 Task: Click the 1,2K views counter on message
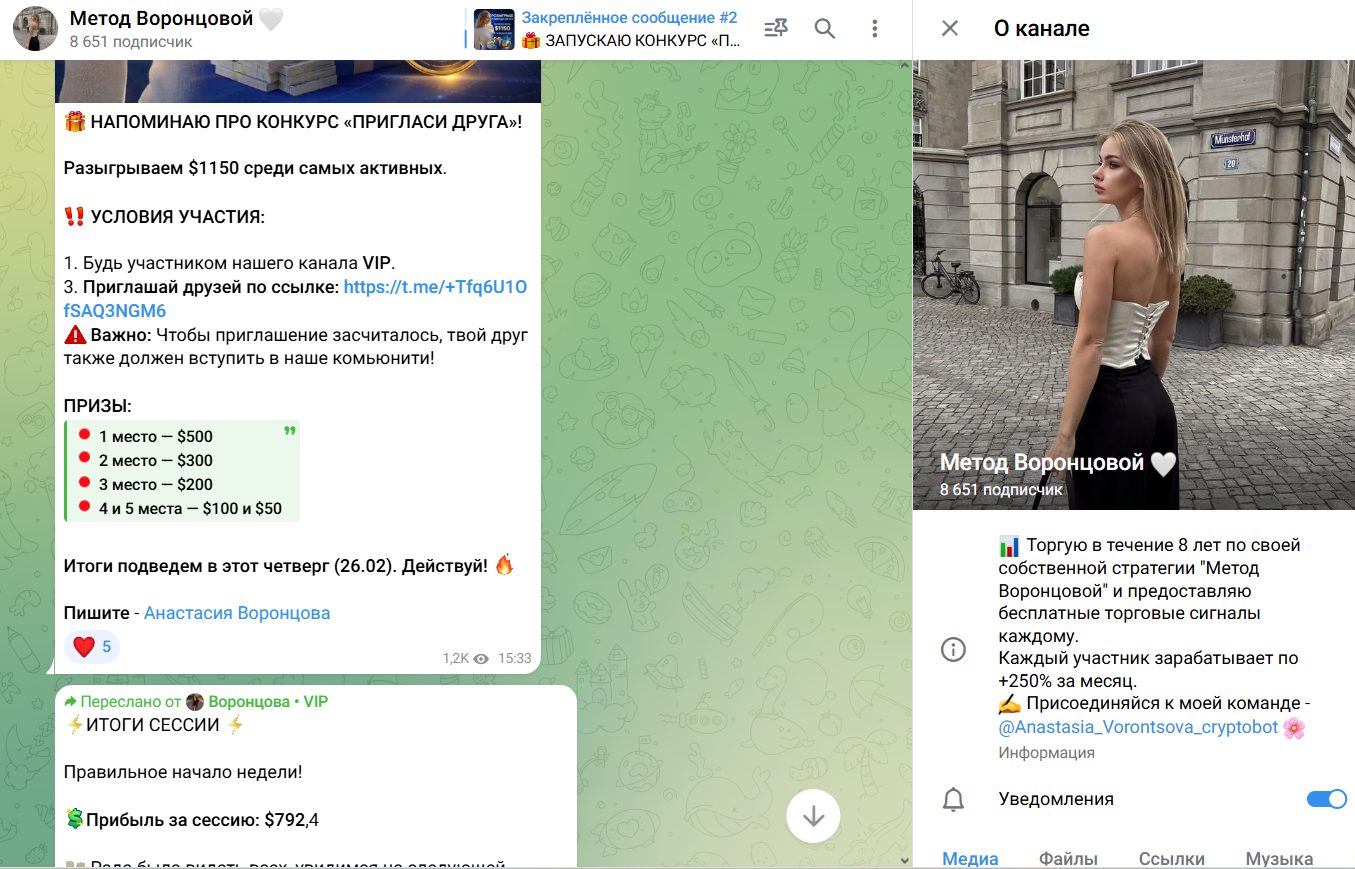pyautogui.click(x=465, y=659)
